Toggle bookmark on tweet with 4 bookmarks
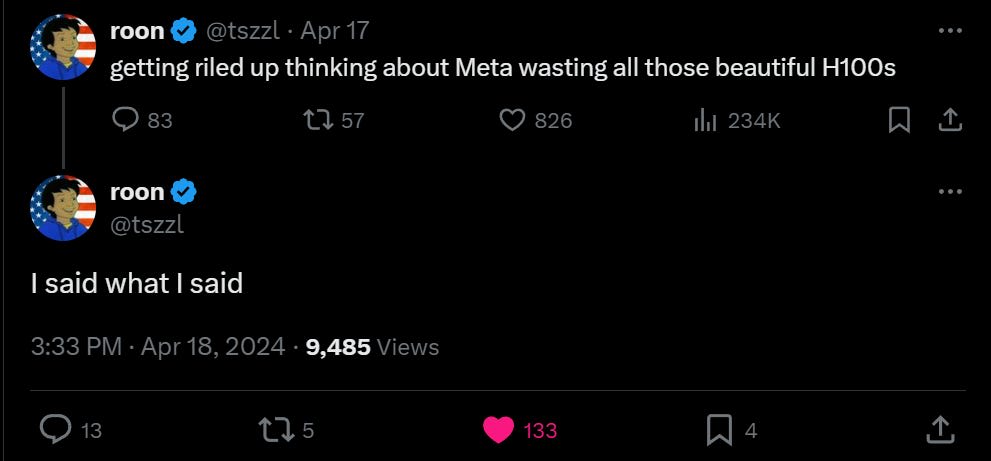The width and height of the screenshot is (991, 461). (719, 430)
